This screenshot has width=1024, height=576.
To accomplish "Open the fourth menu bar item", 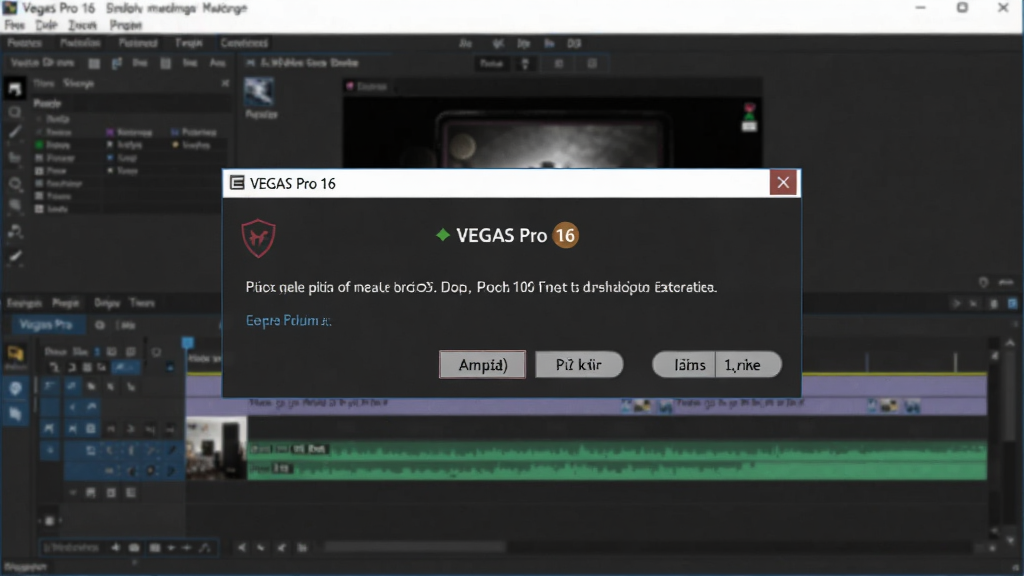I will (x=125, y=25).
